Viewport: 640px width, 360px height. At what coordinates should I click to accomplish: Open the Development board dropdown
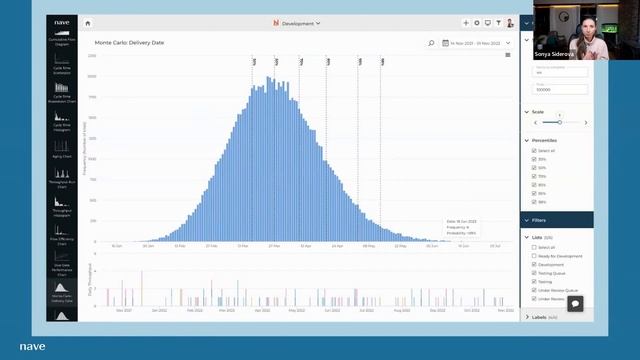point(297,23)
